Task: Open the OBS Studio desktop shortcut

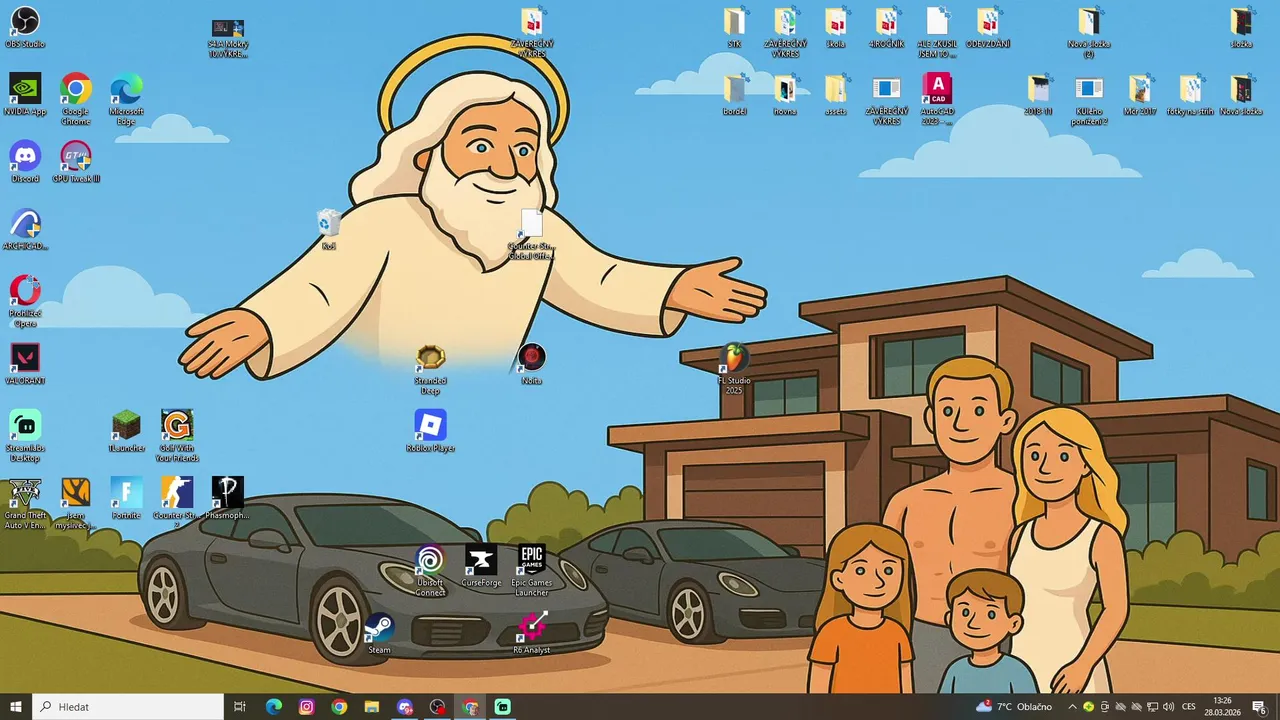Action: tap(25, 28)
